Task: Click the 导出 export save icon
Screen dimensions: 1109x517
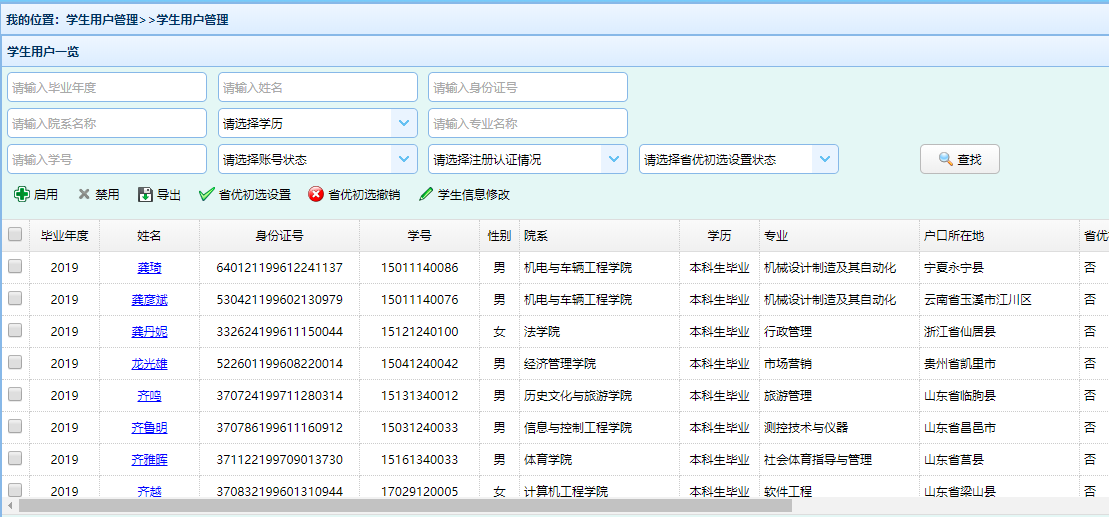Action: pyautogui.click(x=145, y=195)
